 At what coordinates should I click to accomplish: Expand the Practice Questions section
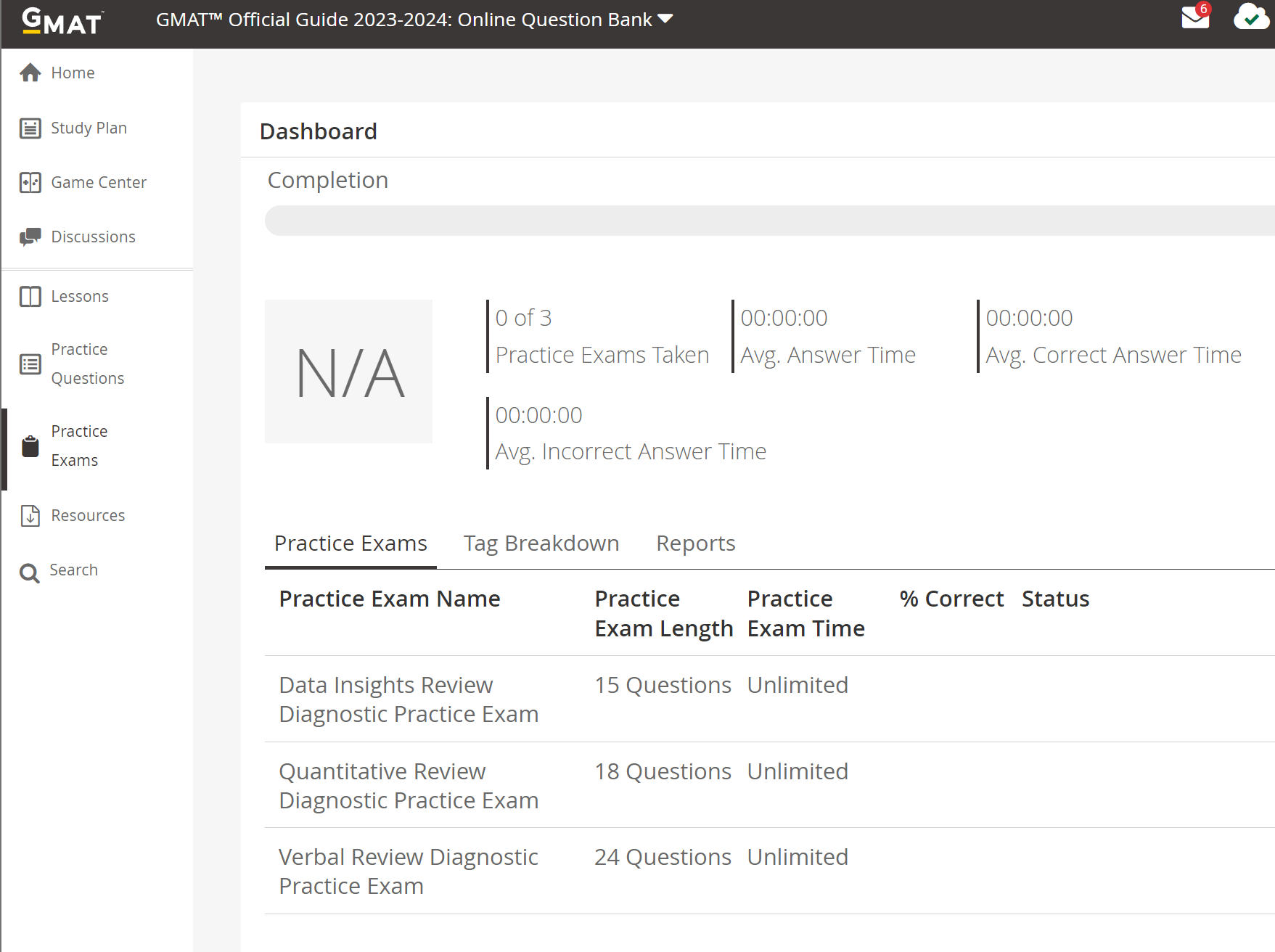click(x=87, y=363)
